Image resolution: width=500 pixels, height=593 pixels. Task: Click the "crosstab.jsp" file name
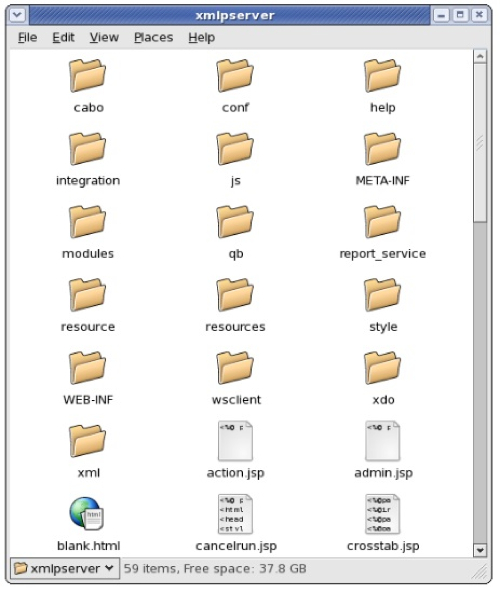point(383,546)
